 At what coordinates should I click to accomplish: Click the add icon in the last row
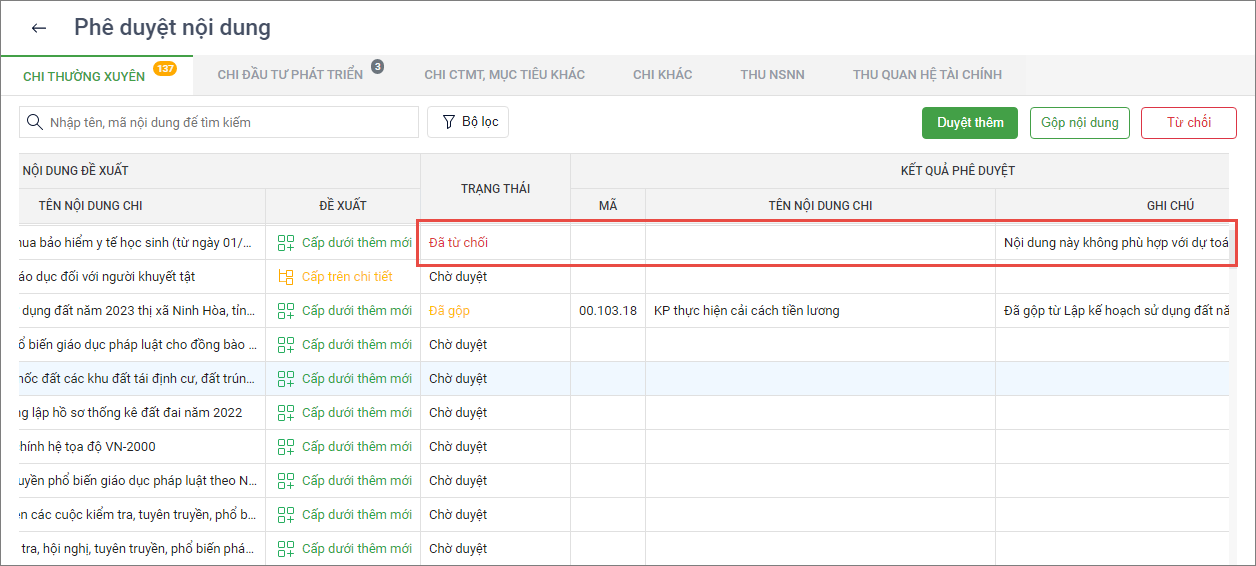(287, 549)
